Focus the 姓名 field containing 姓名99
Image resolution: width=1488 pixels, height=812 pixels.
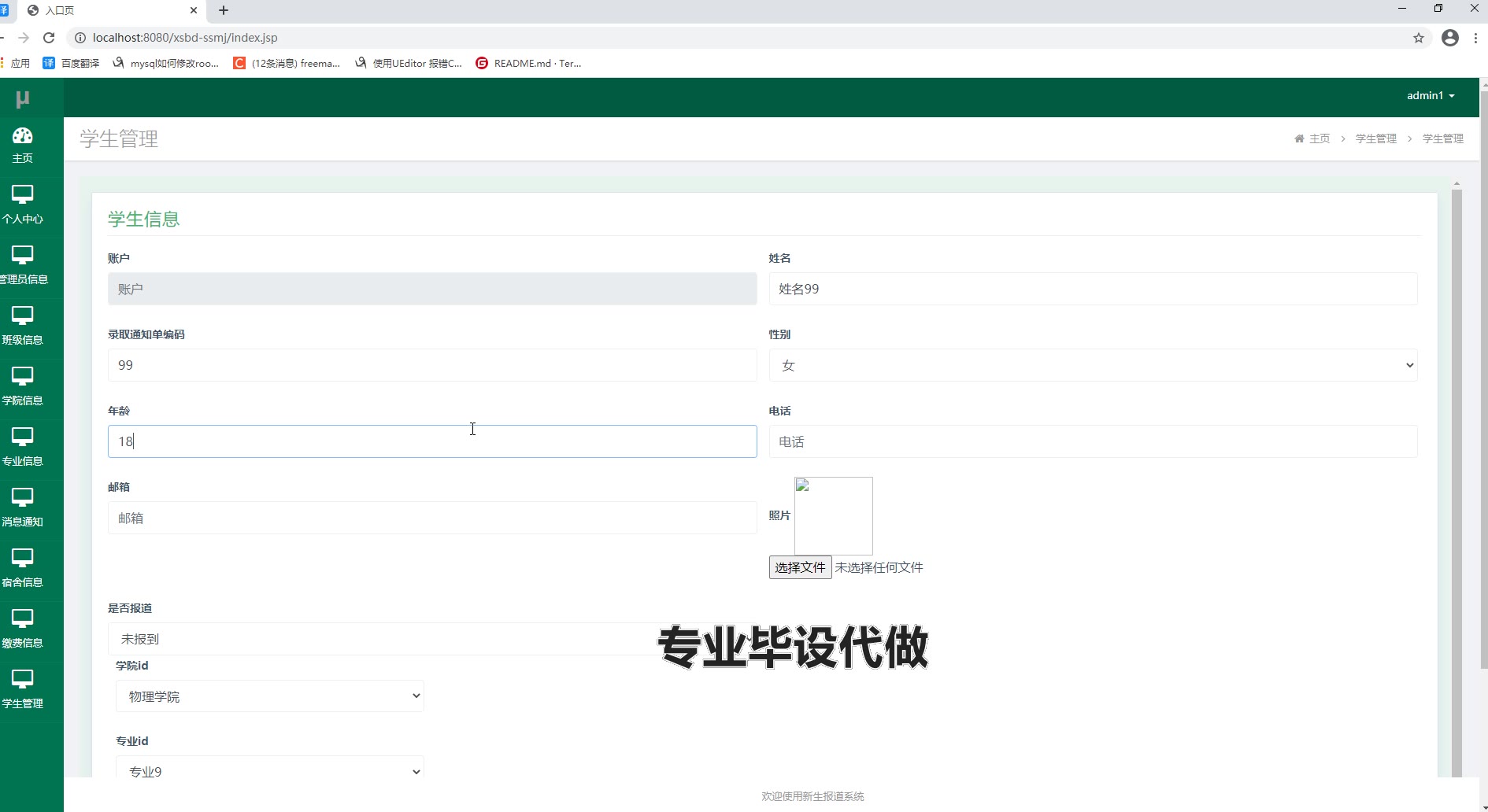(1093, 289)
